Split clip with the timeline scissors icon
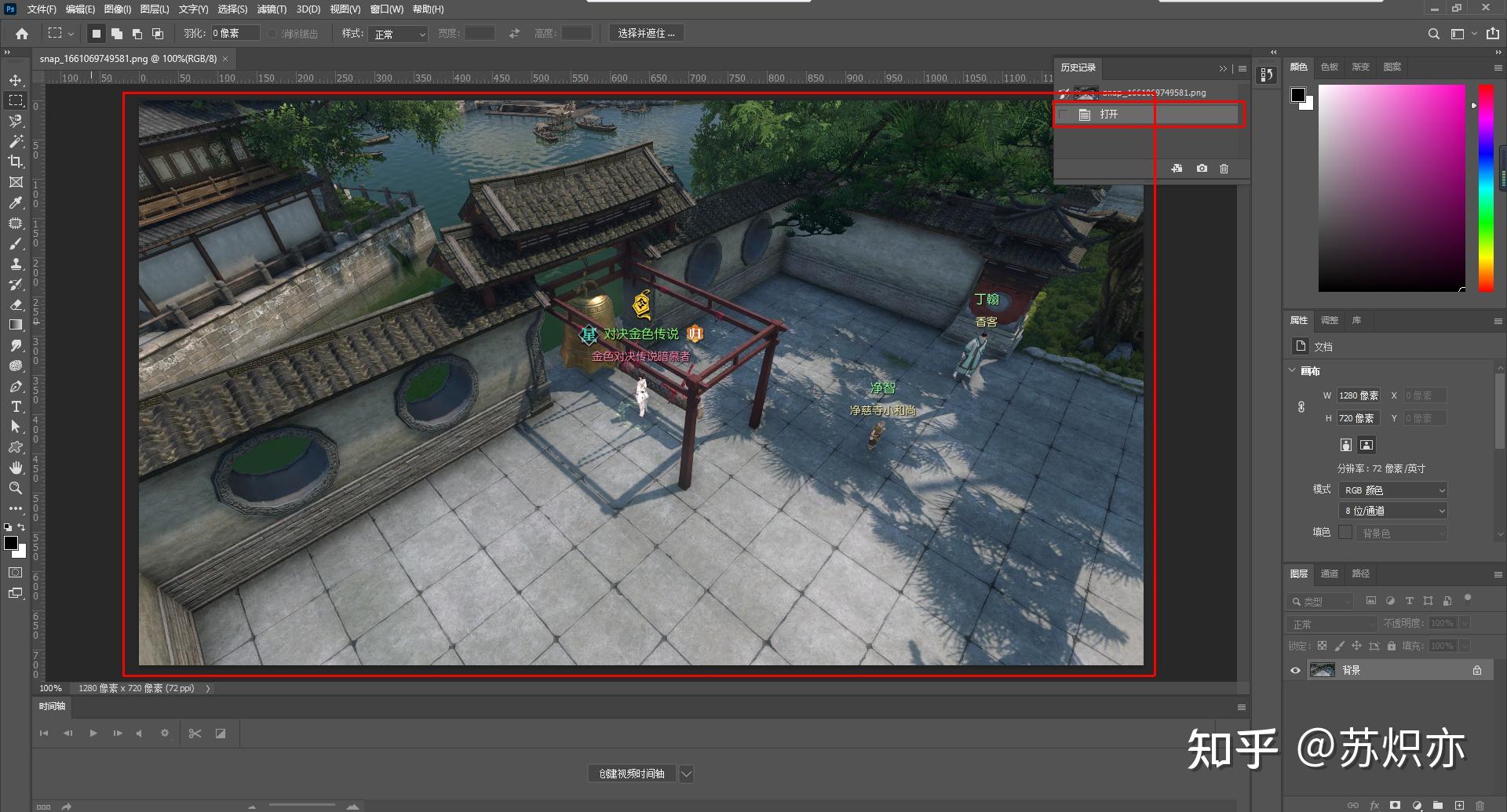1507x812 pixels. point(195,734)
